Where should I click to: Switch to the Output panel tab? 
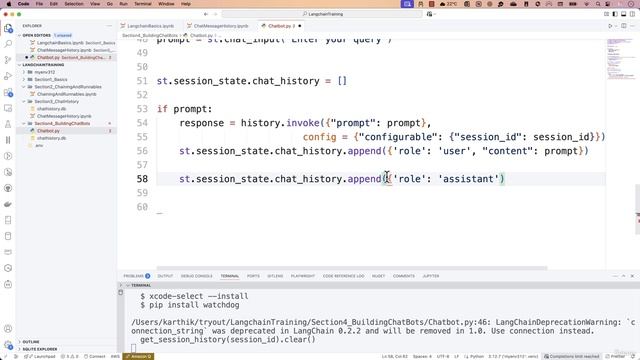[x=165, y=276]
